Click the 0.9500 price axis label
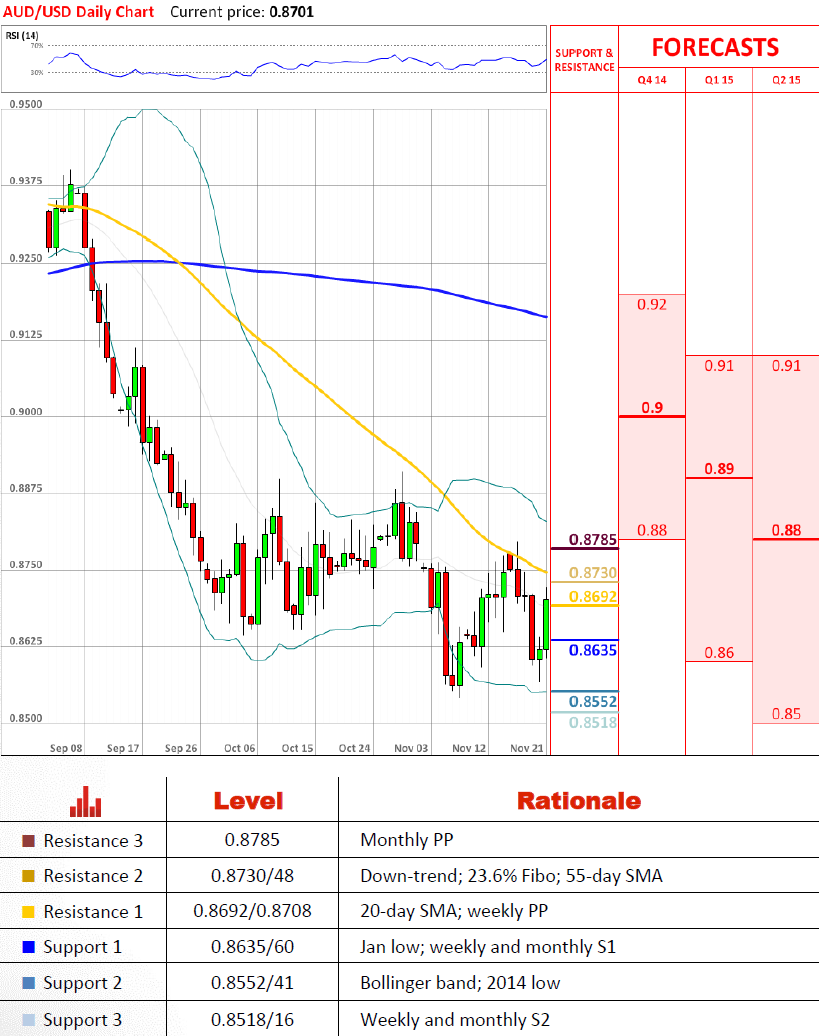Viewport: 819px width, 1036px height. click(x=26, y=104)
